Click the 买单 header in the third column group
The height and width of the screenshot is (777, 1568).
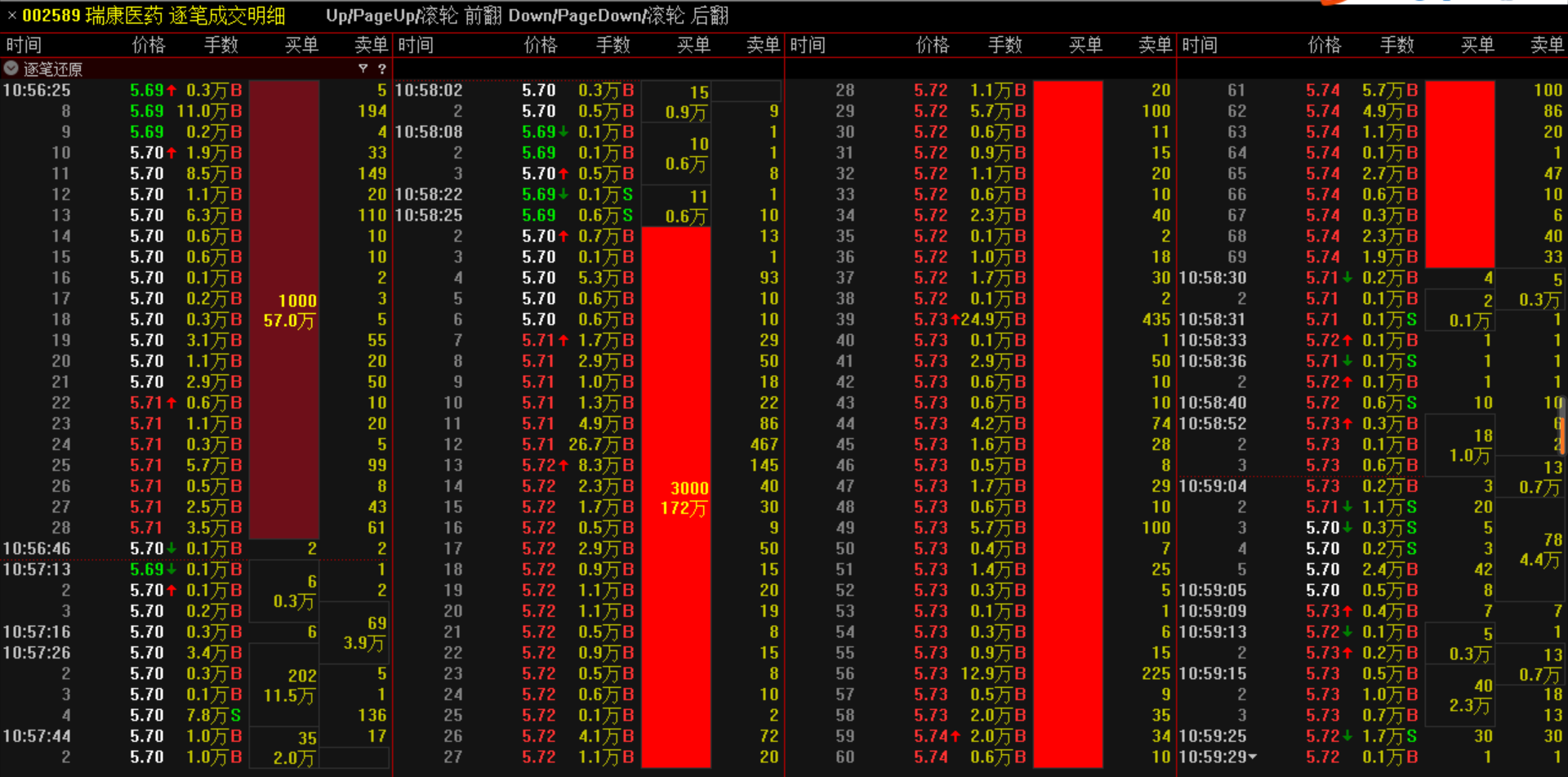tap(1085, 45)
